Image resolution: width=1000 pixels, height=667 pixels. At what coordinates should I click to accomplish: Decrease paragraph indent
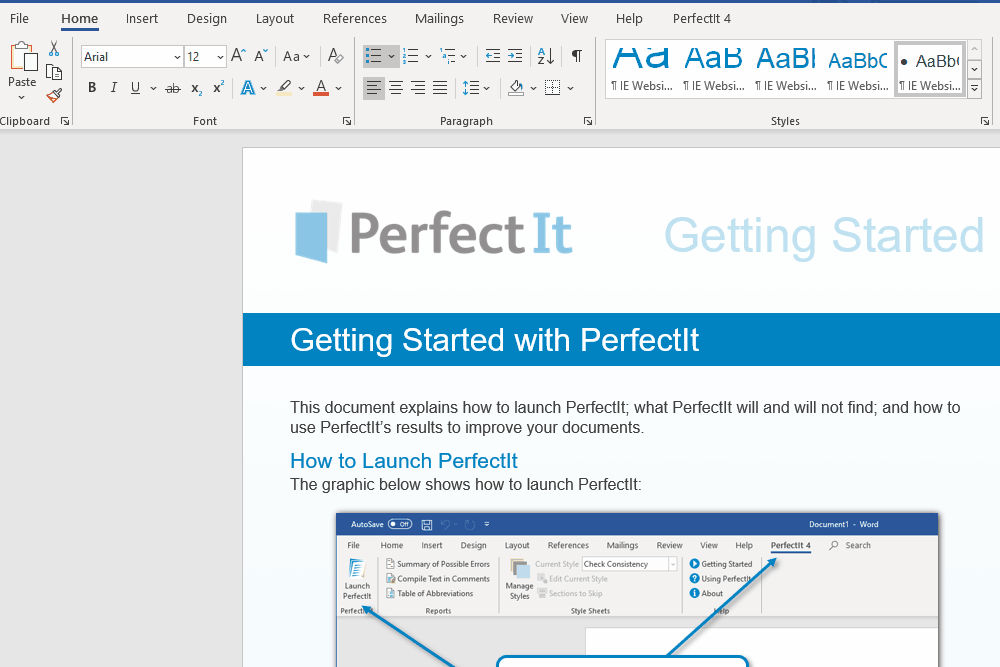click(492, 56)
